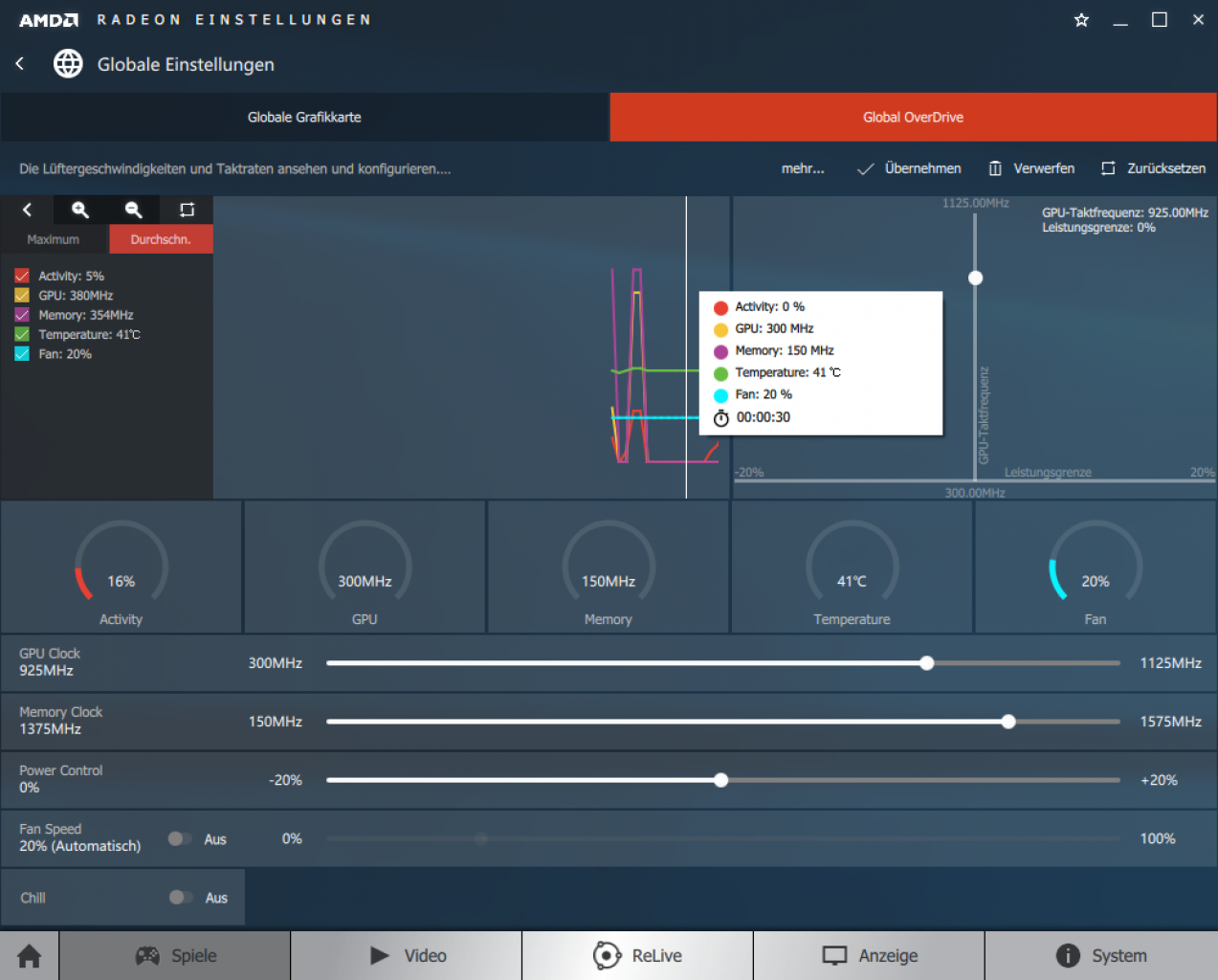Discard changes with Verwerfen
Screen dimensions: 1218x980
[x=1031, y=168]
